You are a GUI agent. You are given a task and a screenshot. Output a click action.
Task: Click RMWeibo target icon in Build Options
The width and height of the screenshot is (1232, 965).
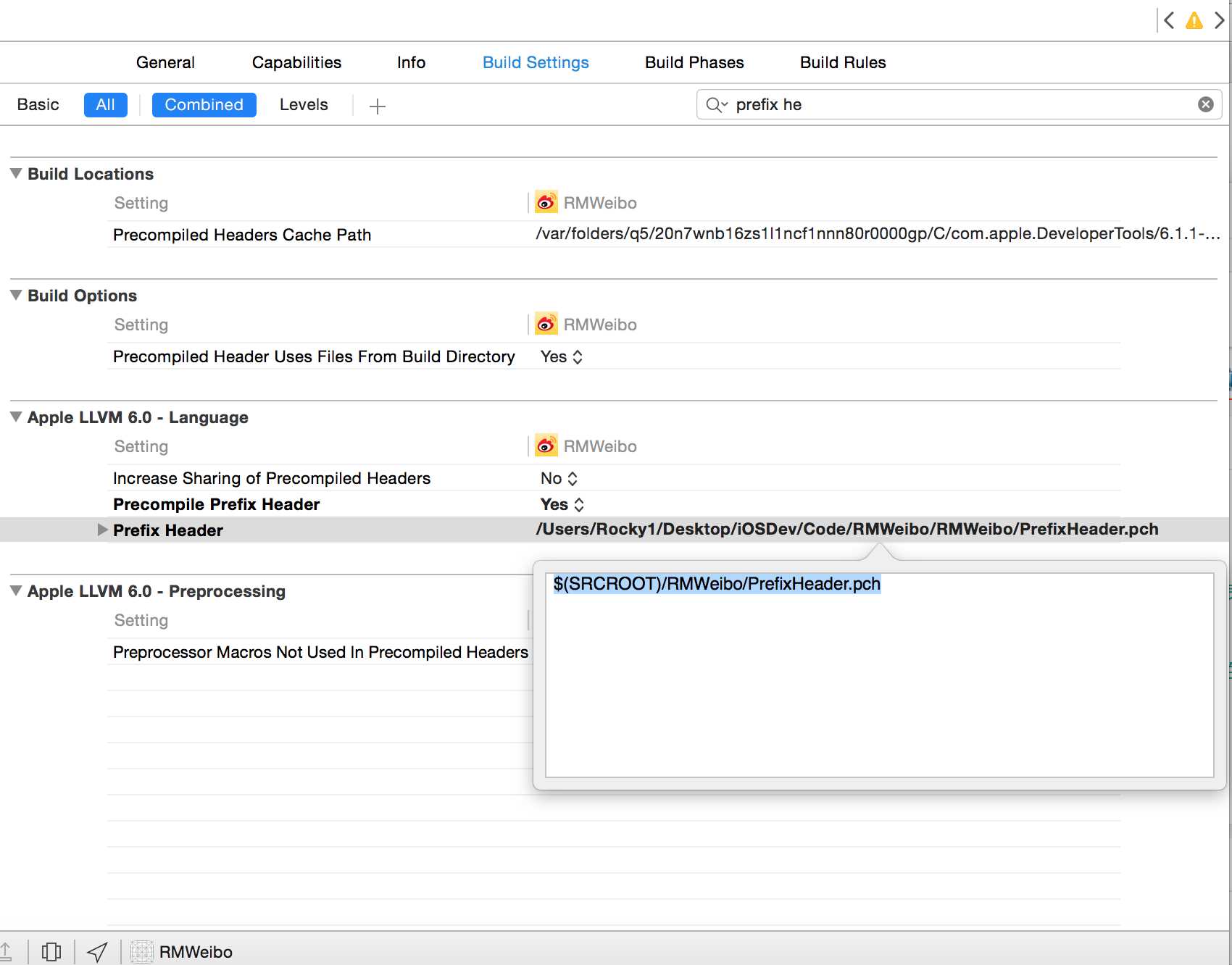pos(546,324)
